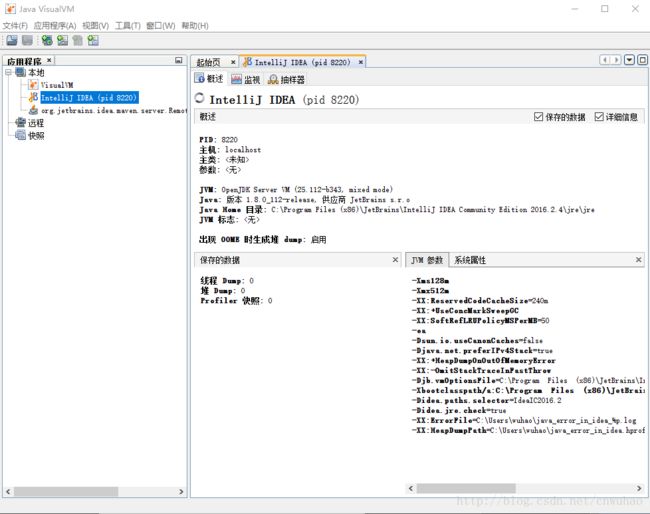Click the Profiler 快照: 0 entry
This screenshot has width=650, height=514.
(236, 301)
